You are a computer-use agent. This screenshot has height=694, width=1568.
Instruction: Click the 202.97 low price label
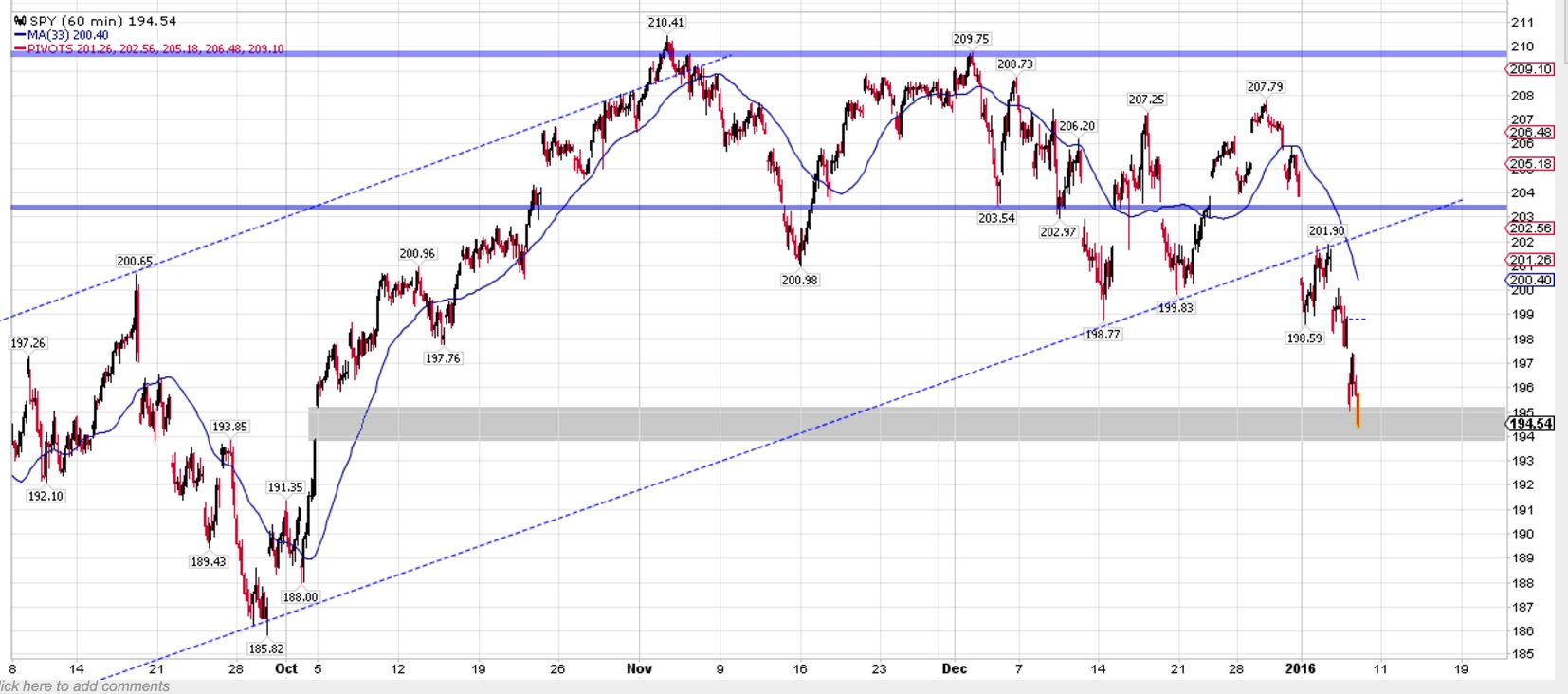tap(1058, 231)
